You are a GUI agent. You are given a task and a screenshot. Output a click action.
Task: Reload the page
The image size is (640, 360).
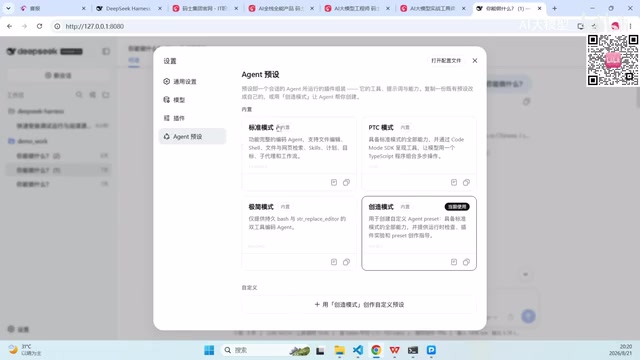click(x=39, y=26)
